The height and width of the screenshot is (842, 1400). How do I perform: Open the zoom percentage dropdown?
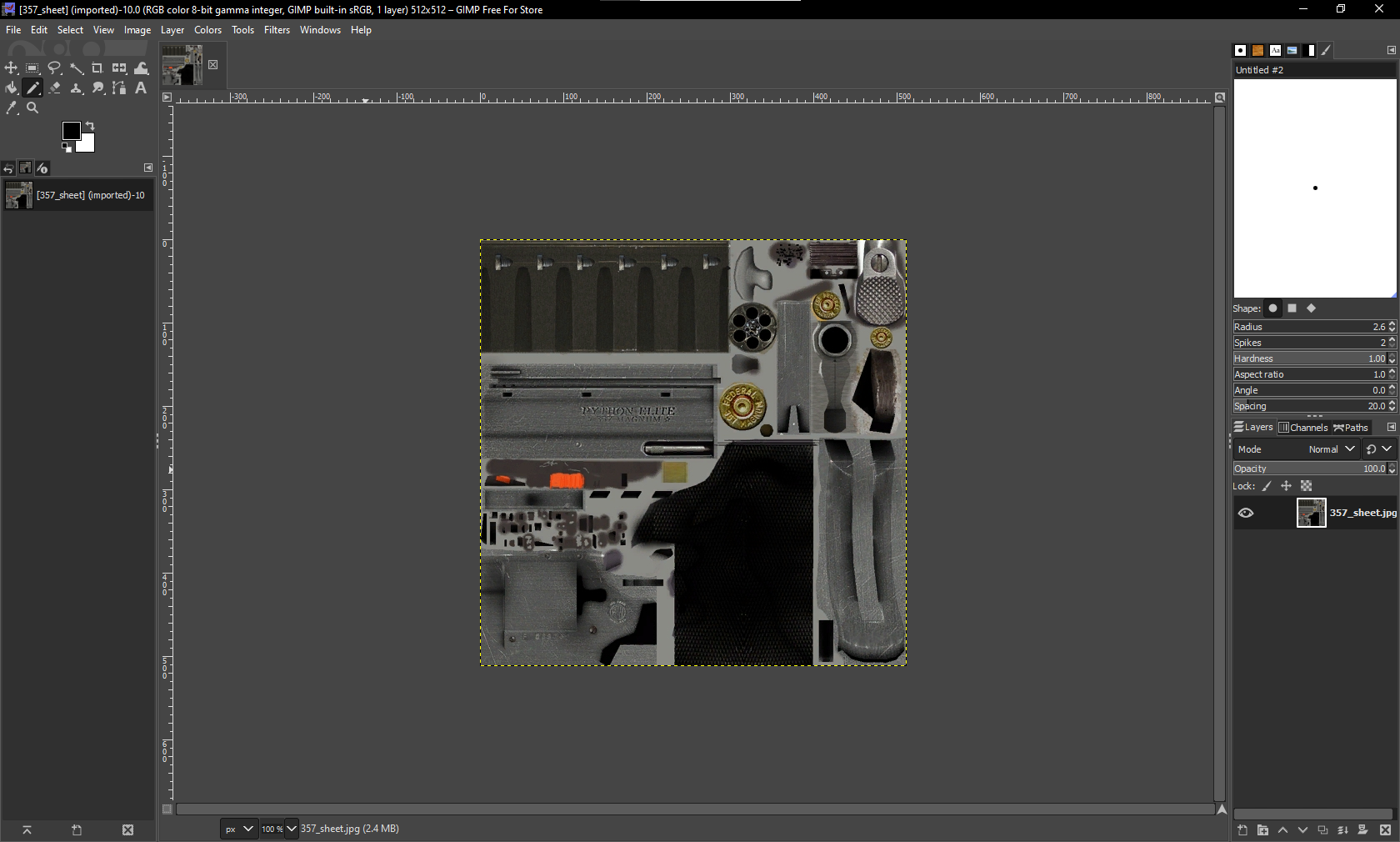291,829
